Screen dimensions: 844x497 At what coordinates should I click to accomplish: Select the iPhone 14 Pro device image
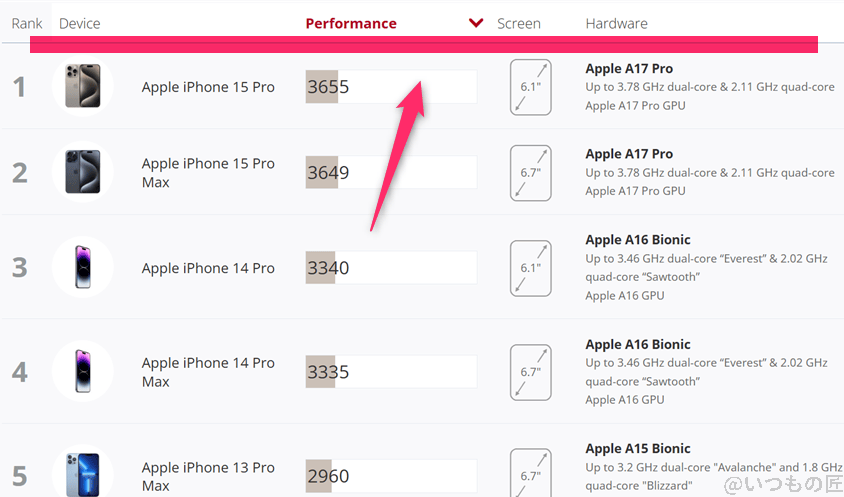coord(82,268)
